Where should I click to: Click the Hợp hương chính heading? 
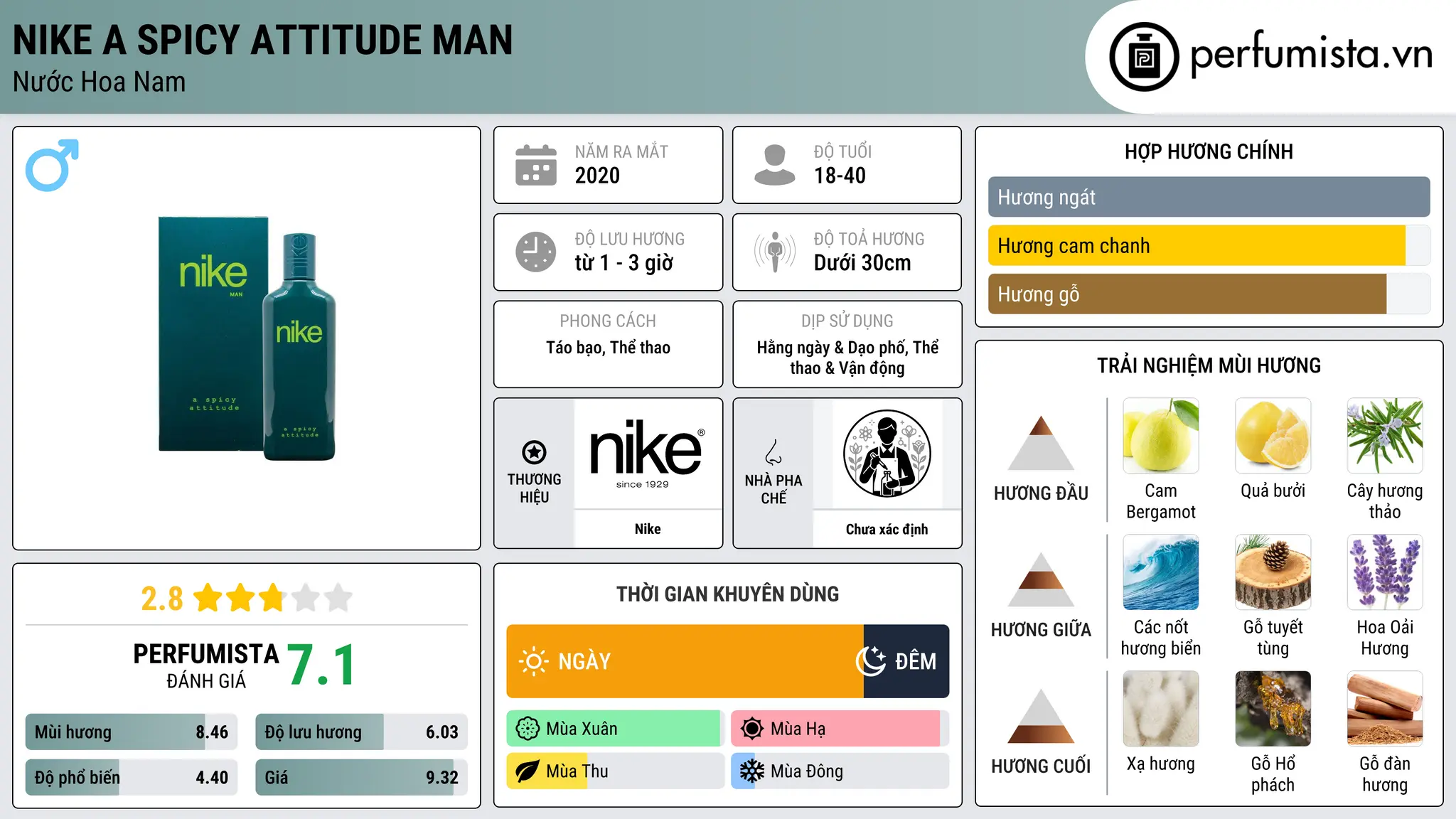pos(1209,151)
